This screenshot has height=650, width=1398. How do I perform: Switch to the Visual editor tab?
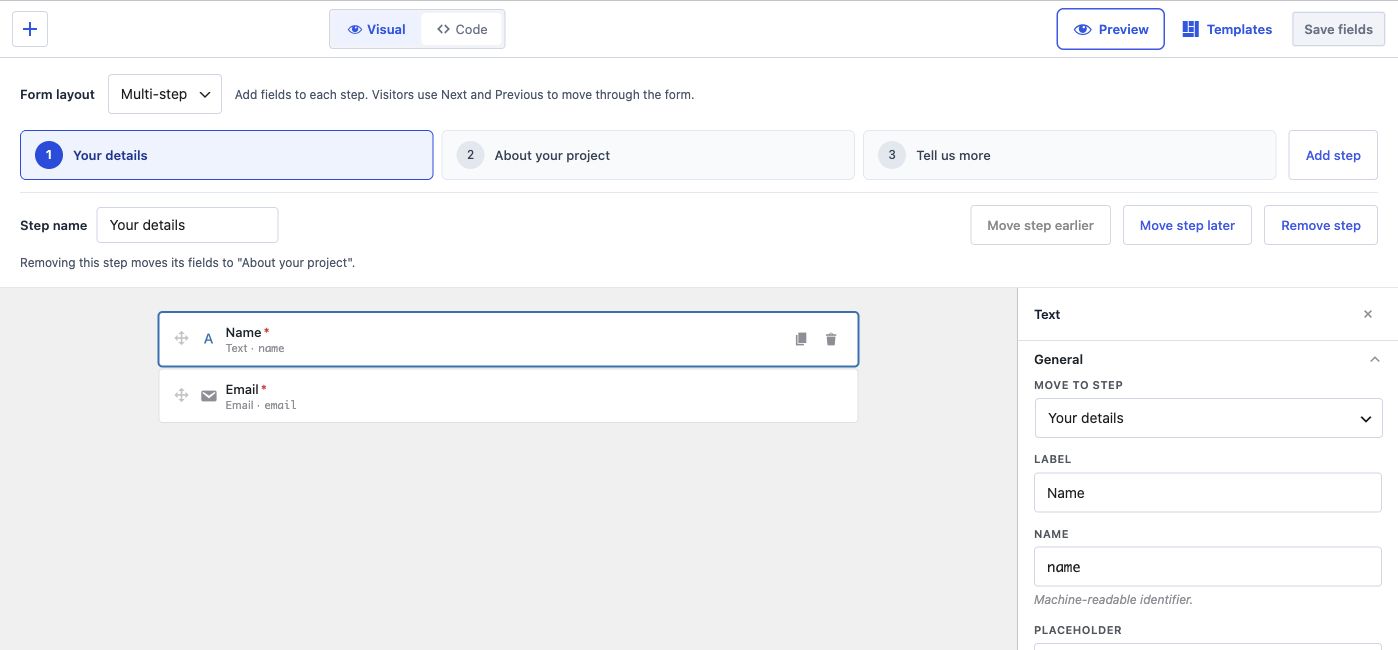tap(376, 29)
